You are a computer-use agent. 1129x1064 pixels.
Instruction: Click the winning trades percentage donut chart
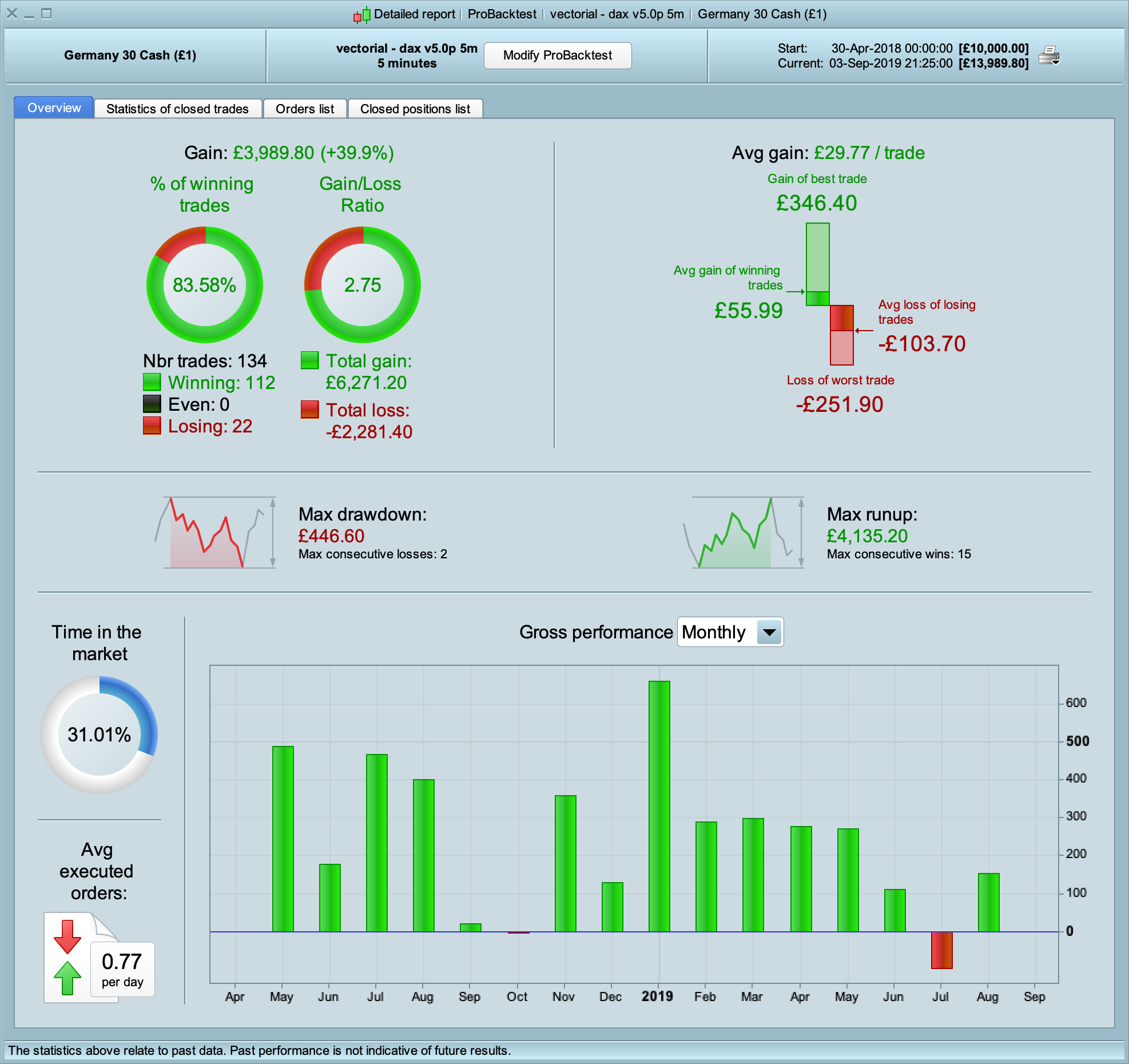(x=205, y=284)
